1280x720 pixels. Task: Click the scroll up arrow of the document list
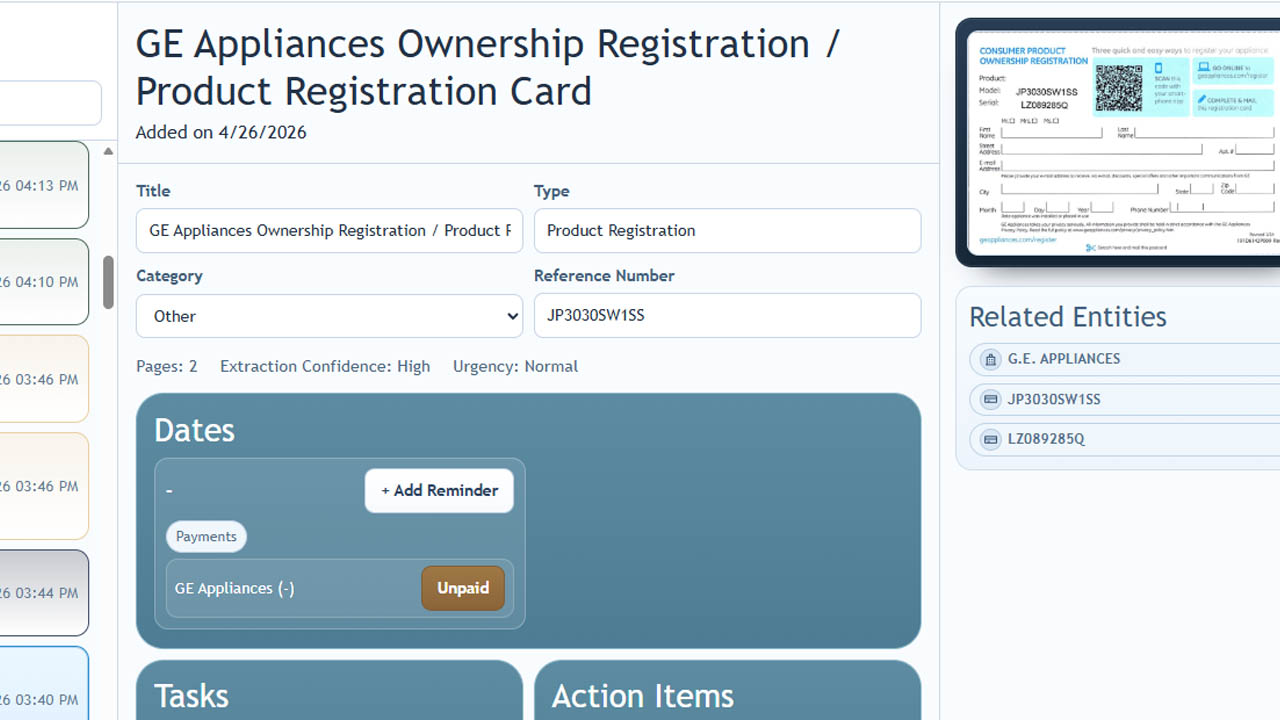108,152
